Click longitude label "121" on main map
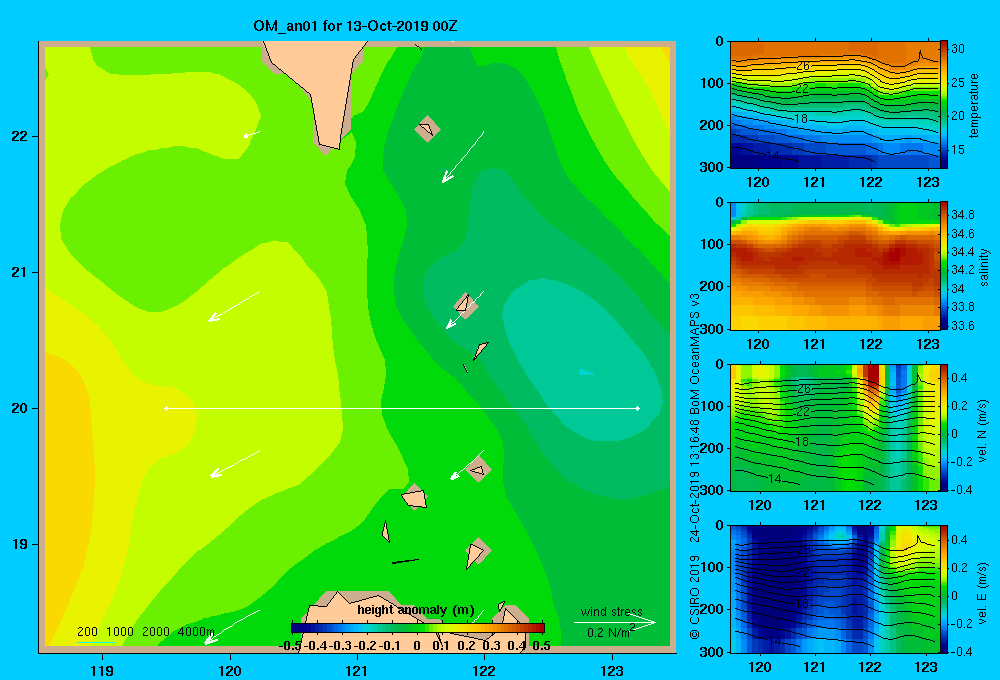The image size is (1000, 680). (357, 670)
